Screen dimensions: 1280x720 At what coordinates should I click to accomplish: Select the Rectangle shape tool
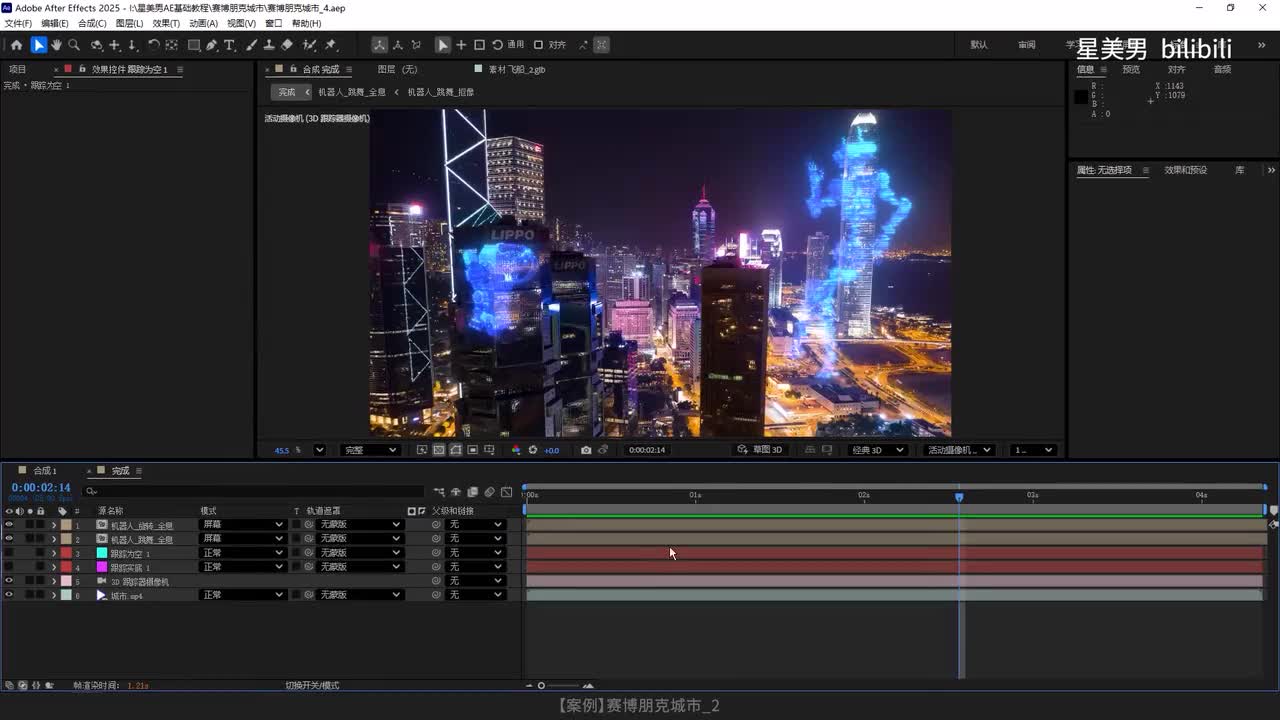pyautogui.click(x=194, y=45)
